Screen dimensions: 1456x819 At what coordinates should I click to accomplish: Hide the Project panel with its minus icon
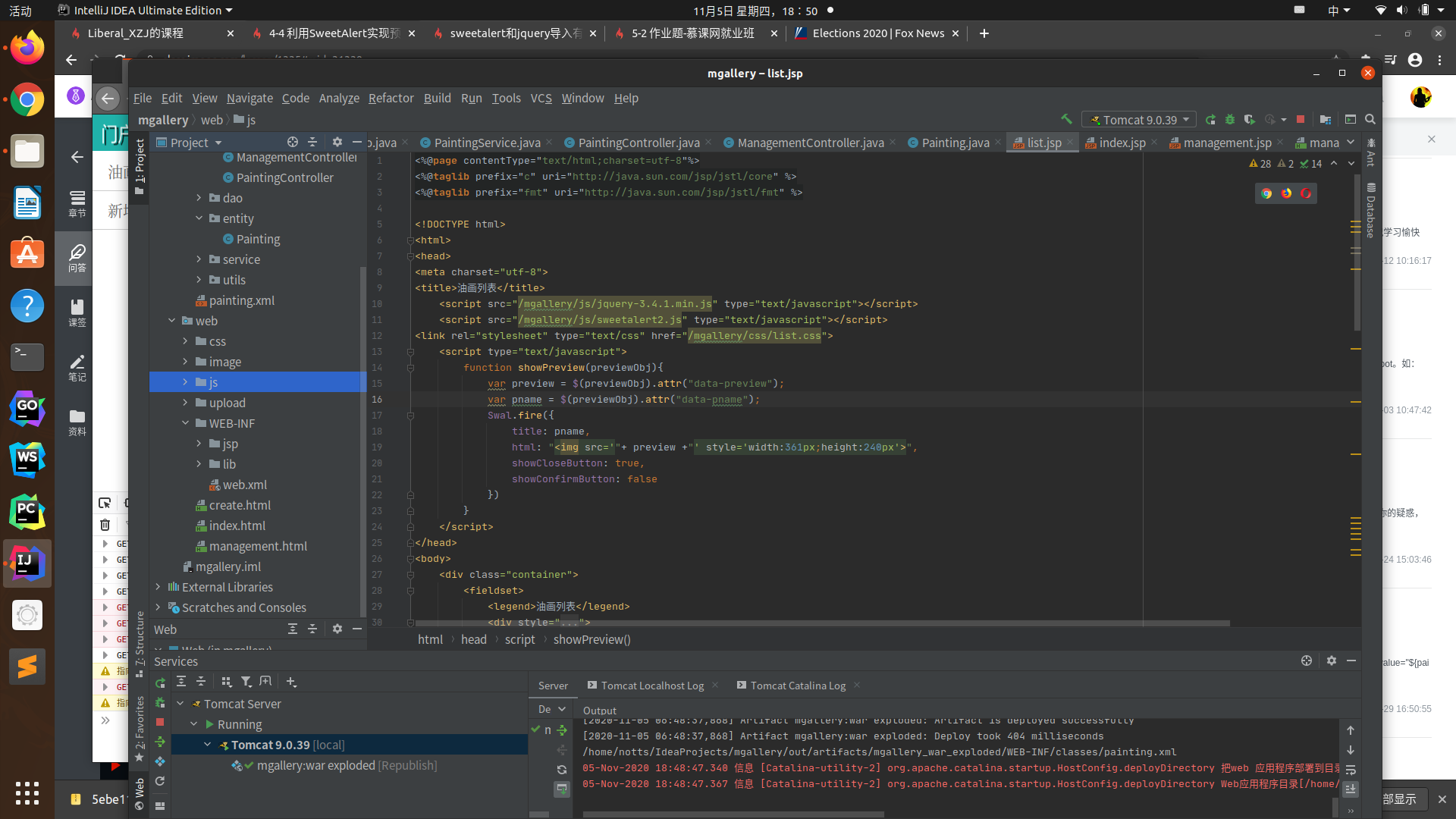click(357, 142)
